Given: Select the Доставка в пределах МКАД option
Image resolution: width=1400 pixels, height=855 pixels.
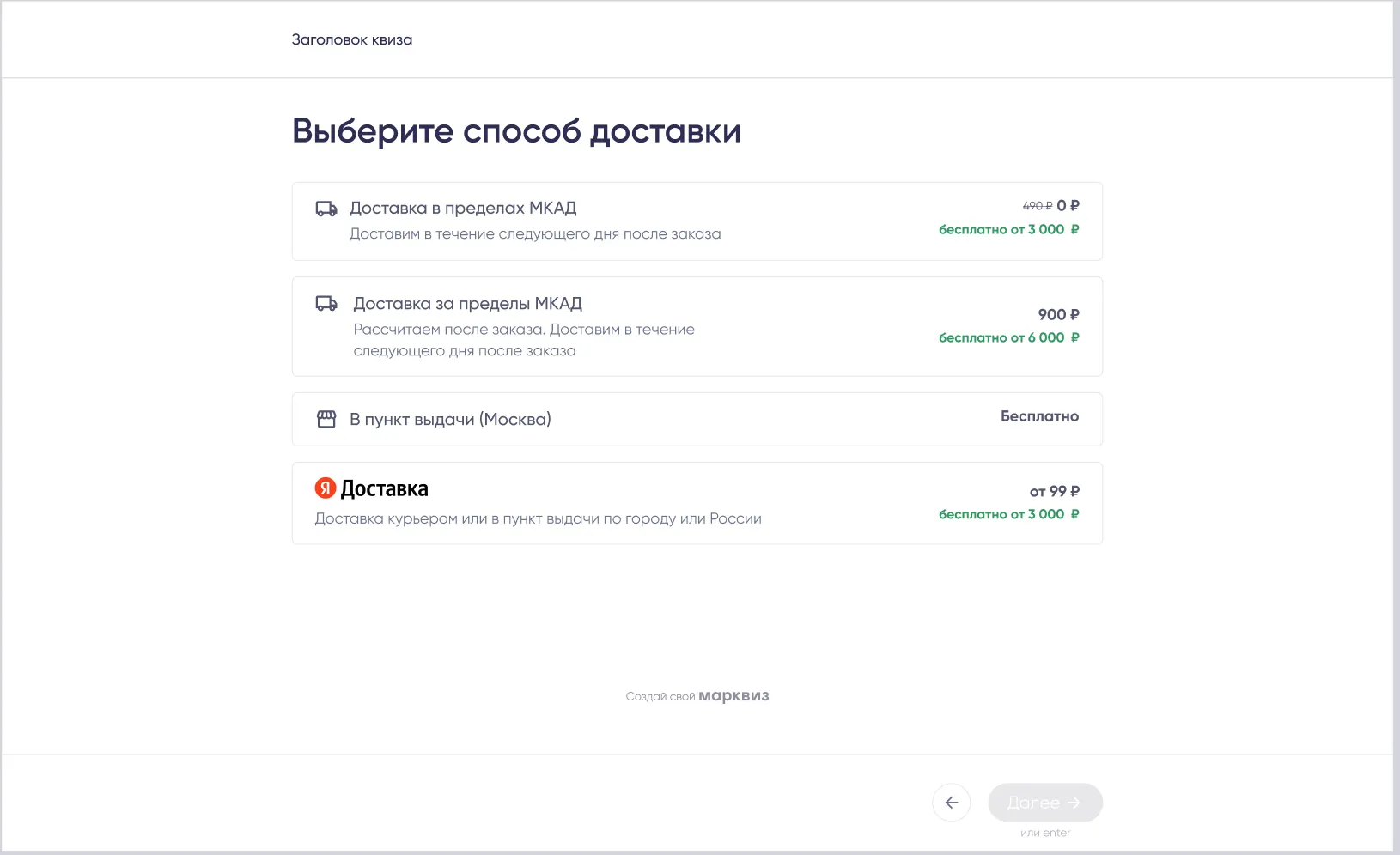Looking at the screenshot, I should (462, 209).
